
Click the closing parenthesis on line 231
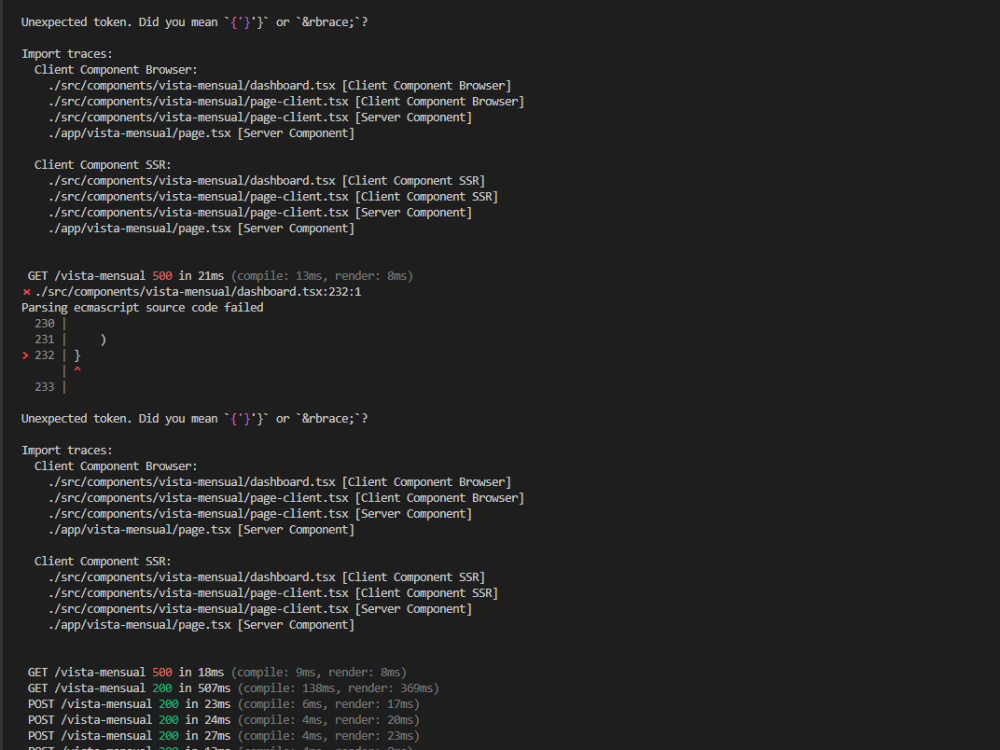click(x=103, y=339)
